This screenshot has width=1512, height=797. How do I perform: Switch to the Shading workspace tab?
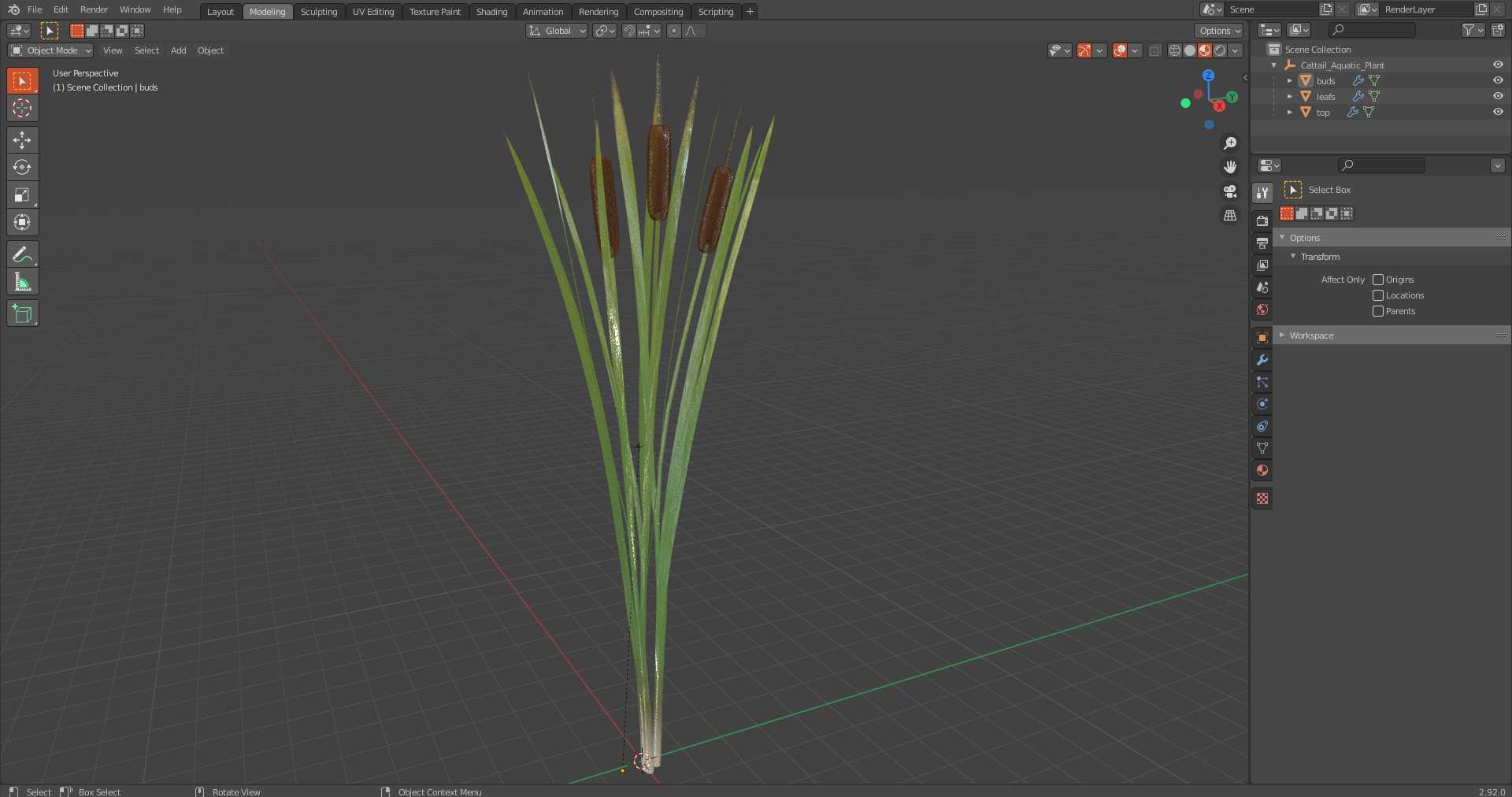pyautogui.click(x=491, y=11)
